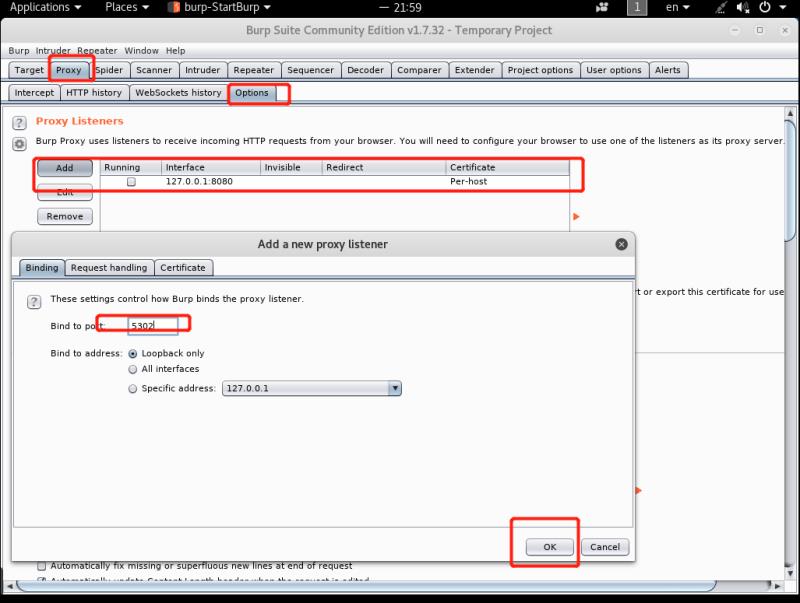Viewport: 800px width, 603px height.
Task: Switch to the Sequencer tab
Action: [310, 70]
